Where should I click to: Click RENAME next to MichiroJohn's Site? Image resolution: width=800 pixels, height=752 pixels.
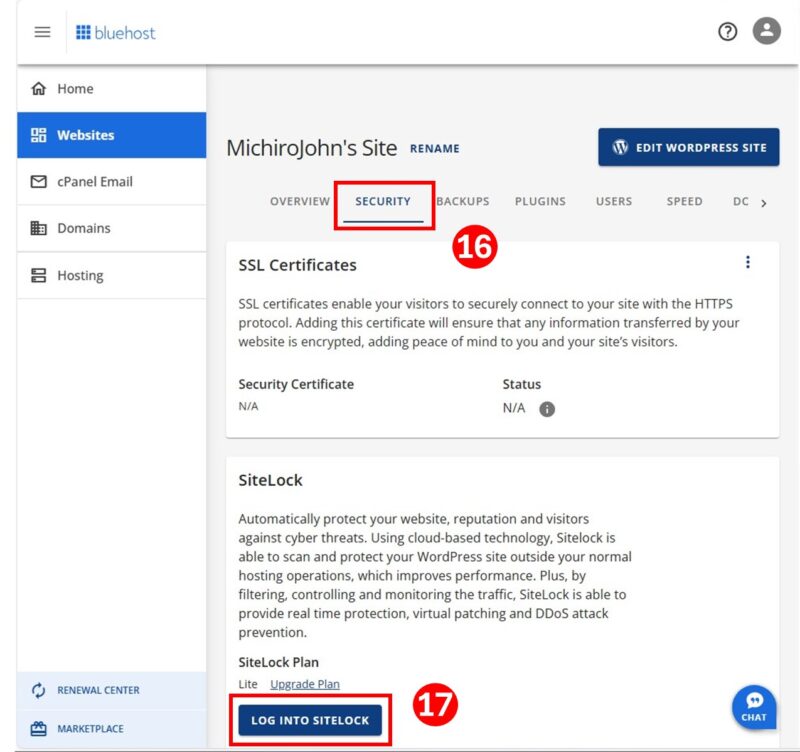(435, 148)
